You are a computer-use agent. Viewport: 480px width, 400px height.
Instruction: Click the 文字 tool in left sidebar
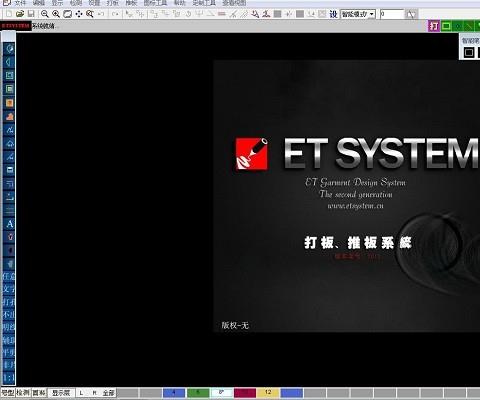tap(9, 289)
